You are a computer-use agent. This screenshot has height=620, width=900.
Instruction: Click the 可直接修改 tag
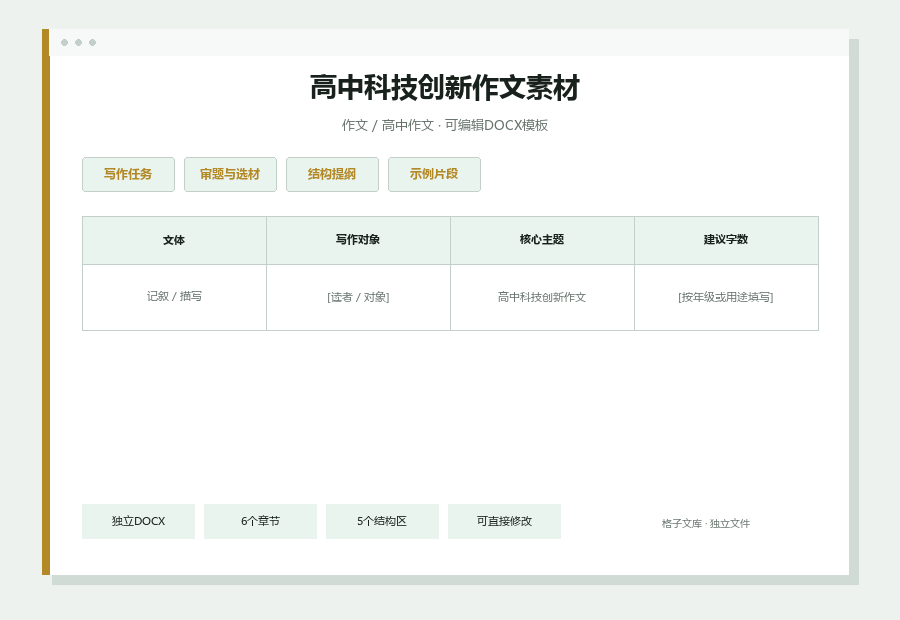pyautogui.click(x=504, y=521)
